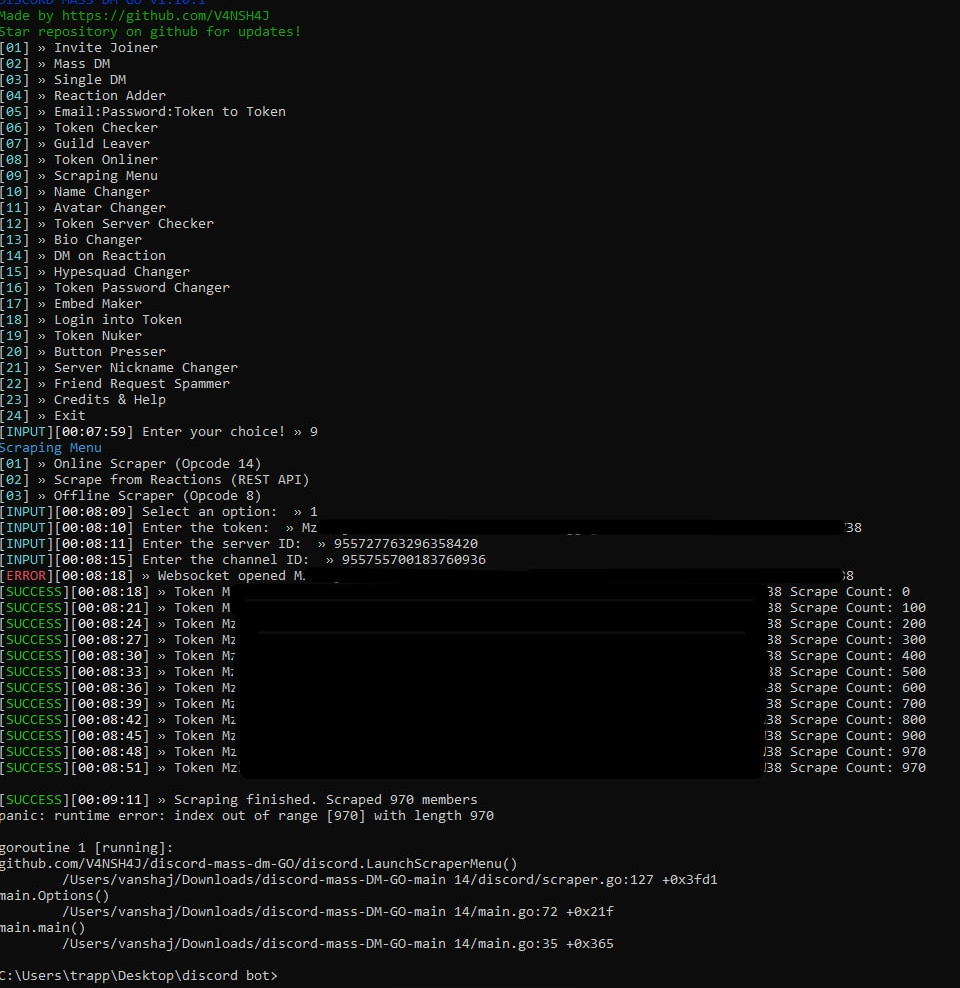Click the "Enter the token:" prompt text
This screenshot has height=988, width=960.
[206, 527]
